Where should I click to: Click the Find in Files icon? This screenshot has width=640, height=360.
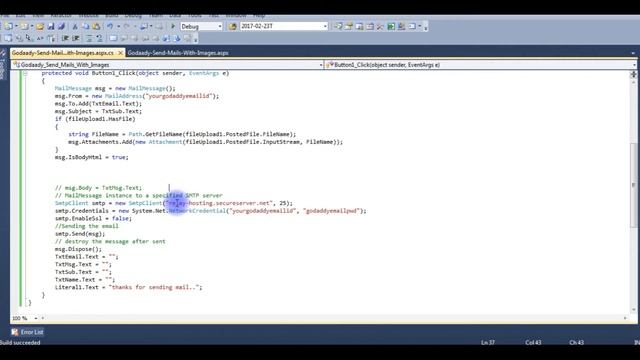233,27
